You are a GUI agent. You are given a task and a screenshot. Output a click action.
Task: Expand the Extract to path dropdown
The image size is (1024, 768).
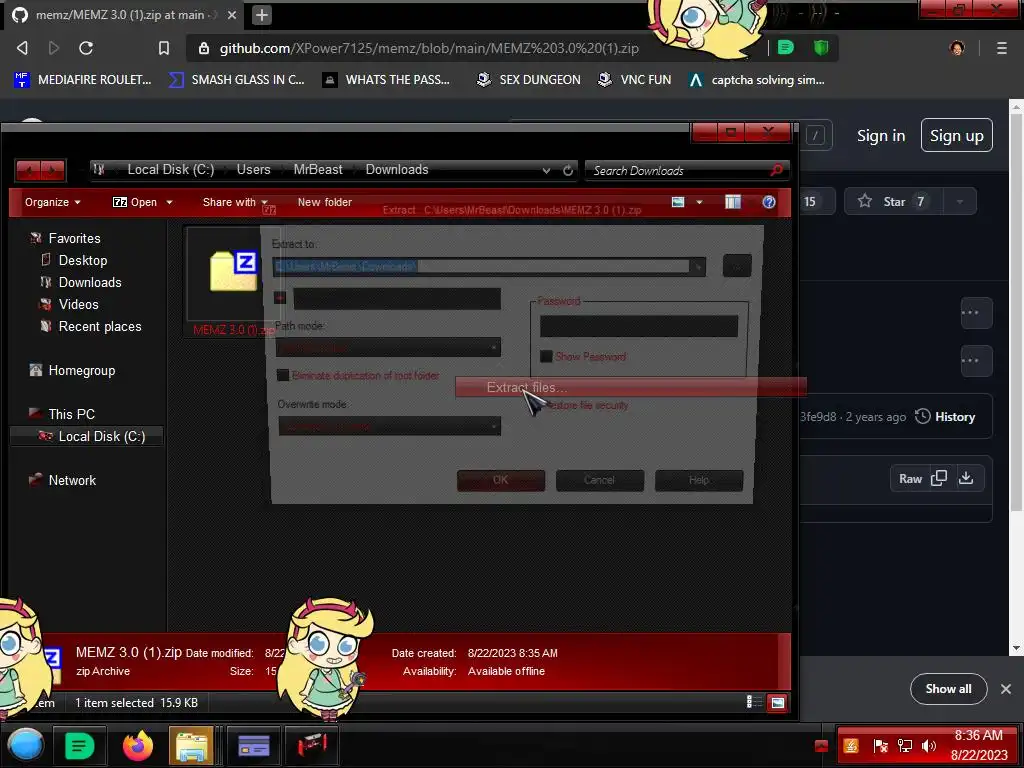pos(698,266)
